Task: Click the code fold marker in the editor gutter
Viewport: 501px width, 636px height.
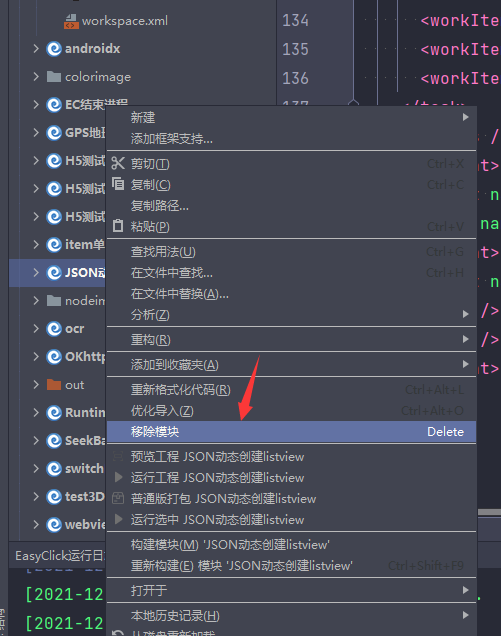Action: 353,103
